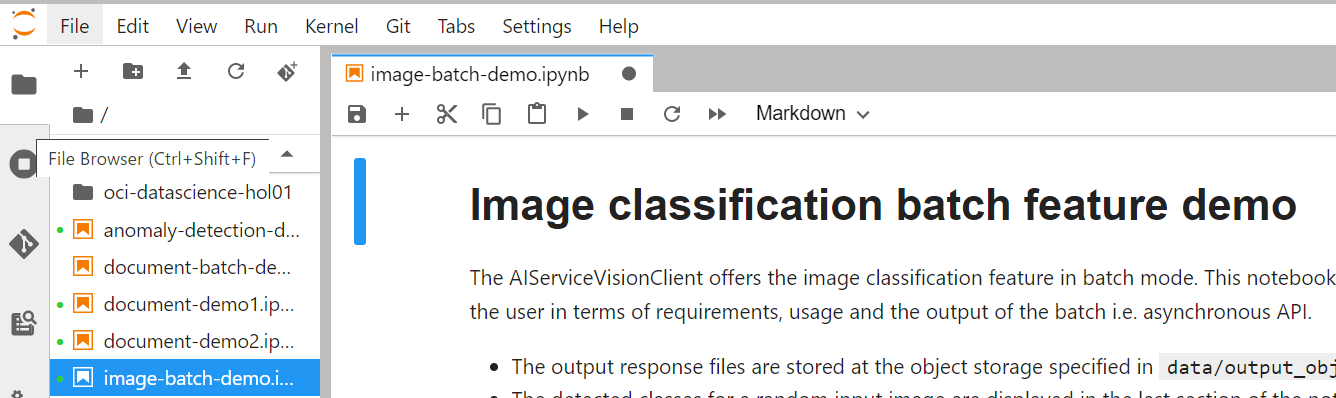The image size is (1336, 398).
Task: Click the Git clone icon
Action: pos(287,71)
